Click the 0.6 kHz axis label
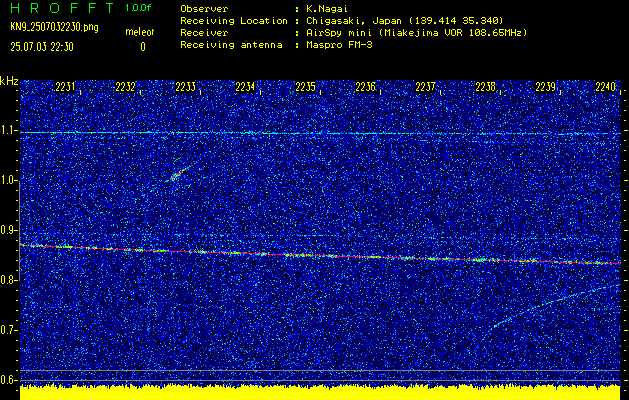Screen dimensions: 629x400 tap(8, 380)
